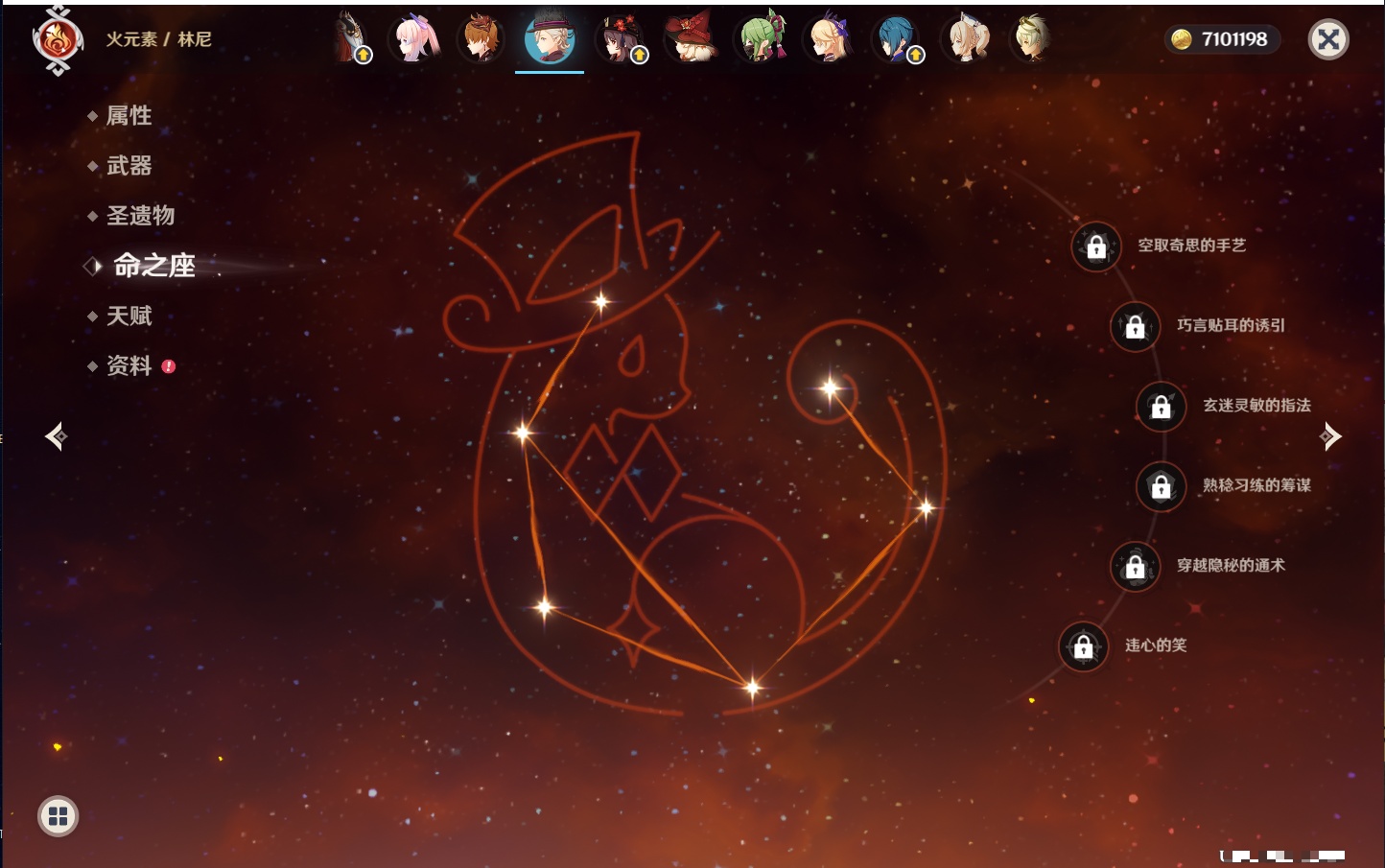Viewport: 1385px width, 868px height.
Task: Select the orange-haired Tartaglia avatar
Action: pyautogui.click(x=481, y=39)
